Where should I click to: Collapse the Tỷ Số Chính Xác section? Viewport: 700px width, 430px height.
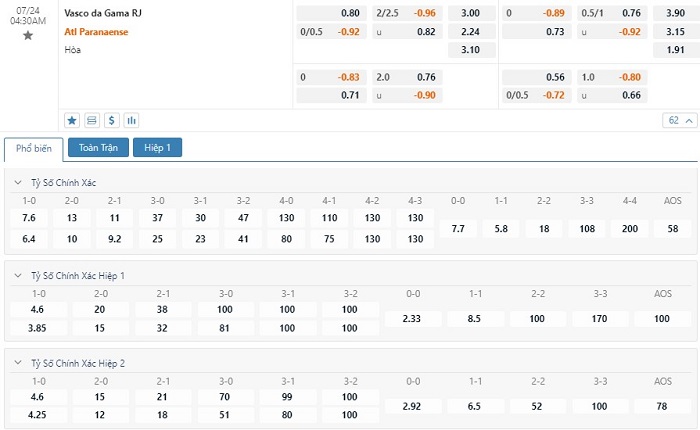point(18,182)
